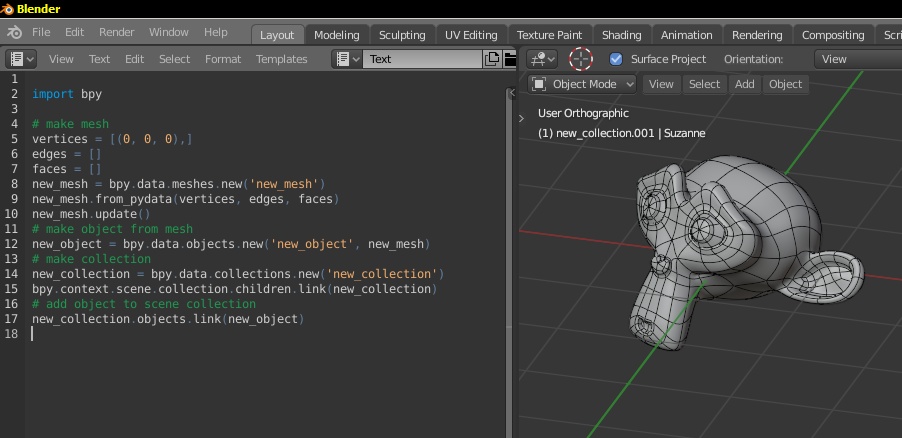Click the open text file folder icon

510,59
